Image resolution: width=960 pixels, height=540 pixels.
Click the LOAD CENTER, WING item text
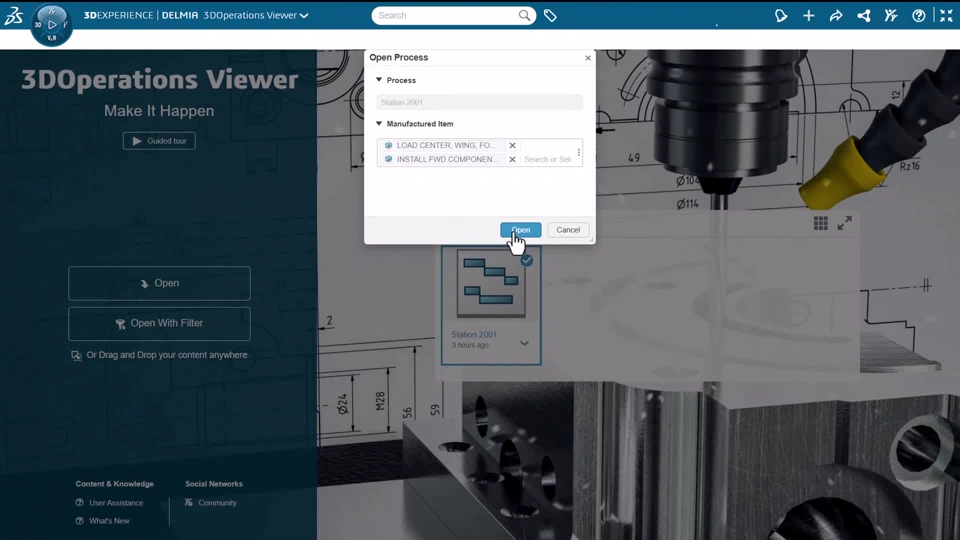[446, 146]
